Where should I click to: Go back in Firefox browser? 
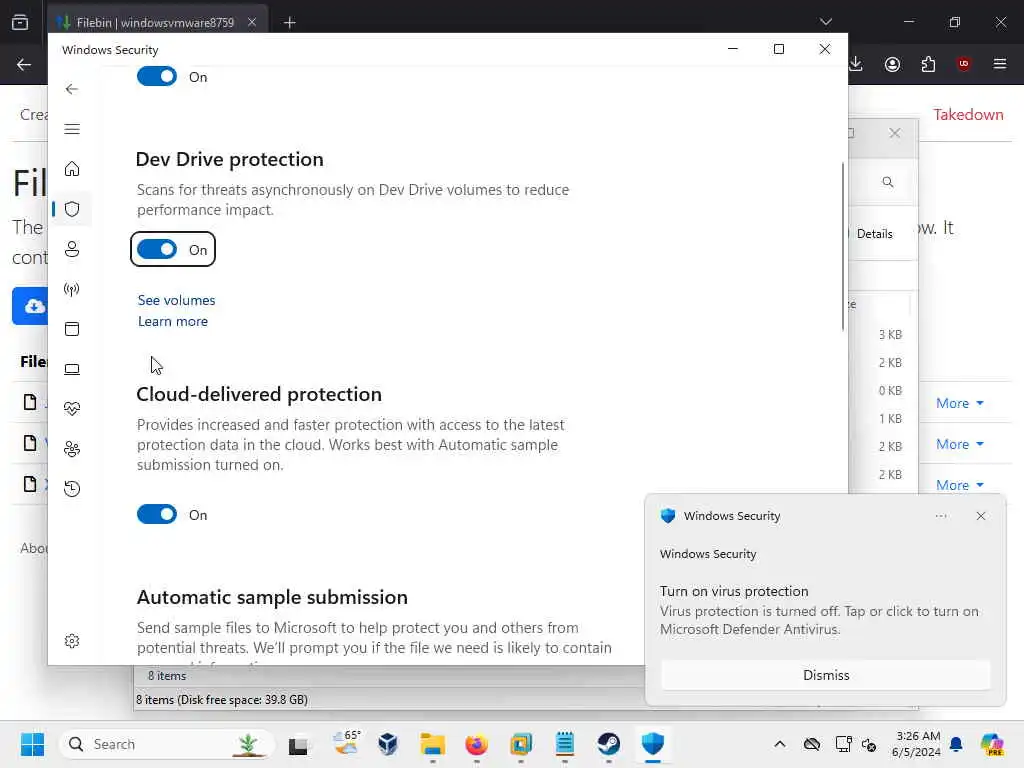click(24, 64)
